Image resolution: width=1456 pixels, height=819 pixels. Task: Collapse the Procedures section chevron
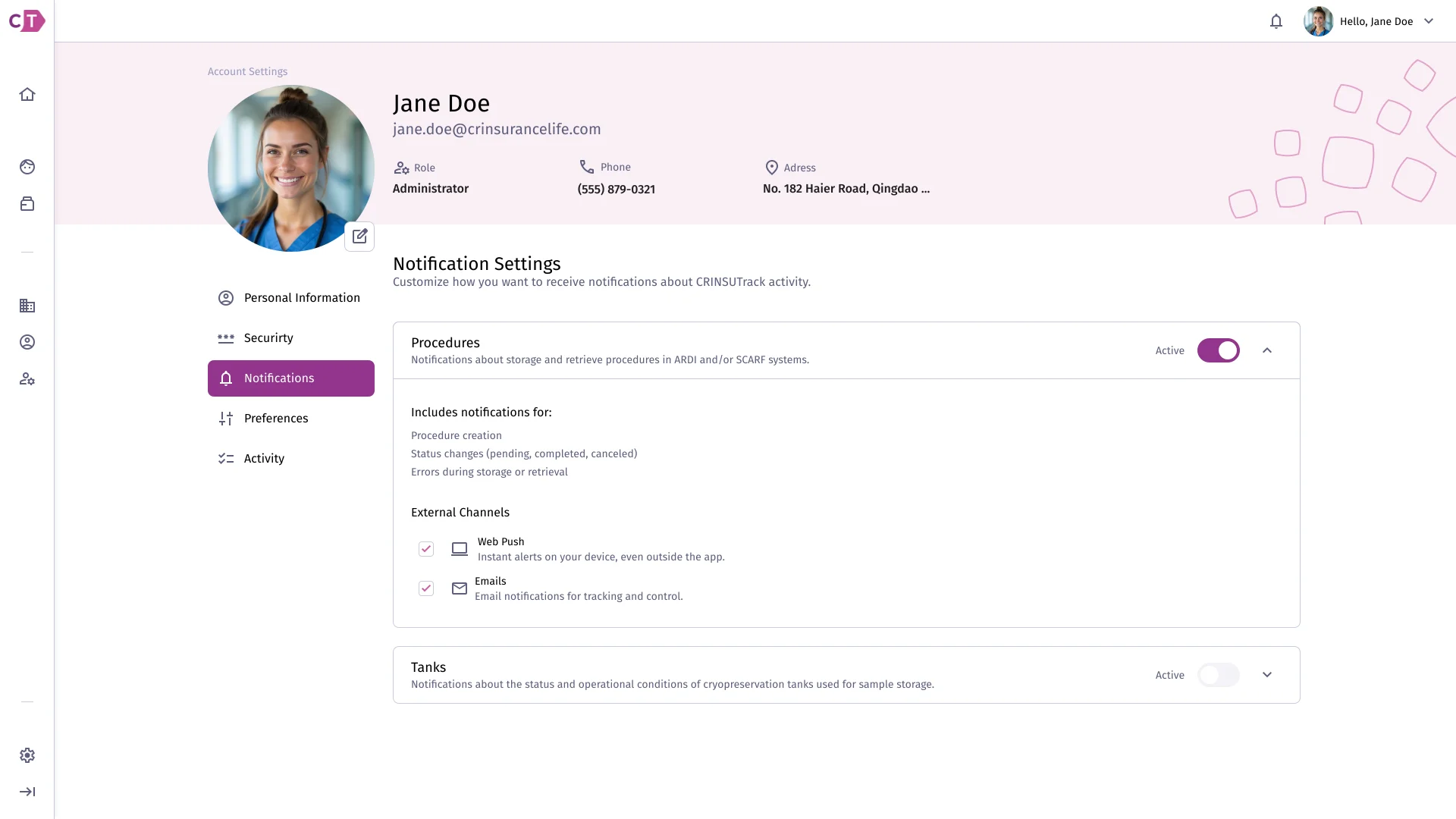point(1267,350)
